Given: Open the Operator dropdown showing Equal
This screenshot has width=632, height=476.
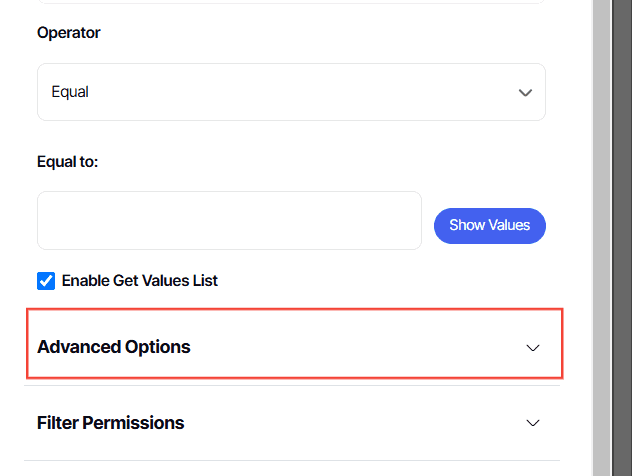Looking at the screenshot, I should (290, 92).
